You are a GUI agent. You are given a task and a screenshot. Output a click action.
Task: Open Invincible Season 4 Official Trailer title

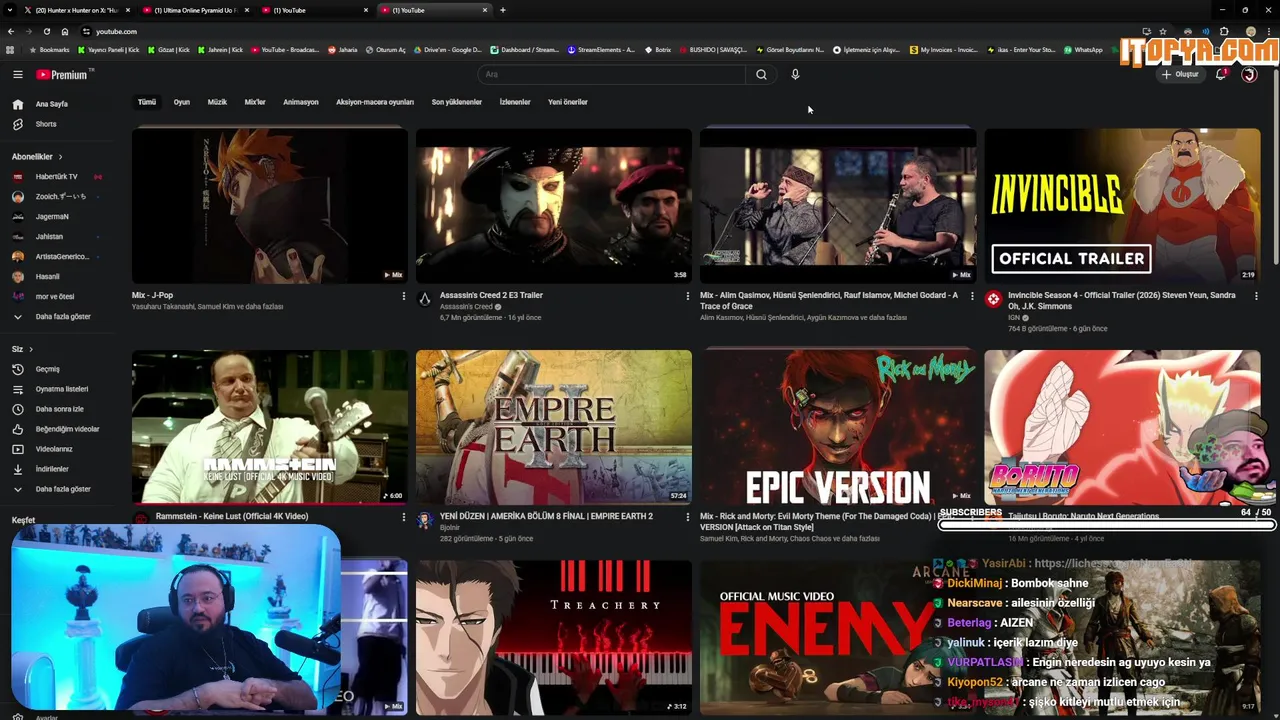point(1121,301)
